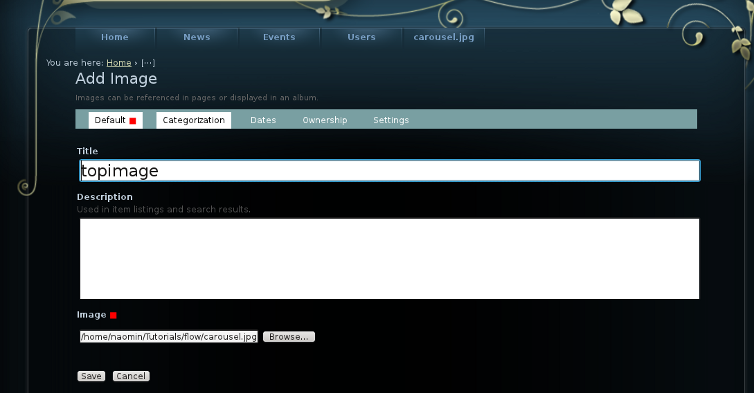
Task: Click the 'Add Image' heading
Action: point(116,79)
